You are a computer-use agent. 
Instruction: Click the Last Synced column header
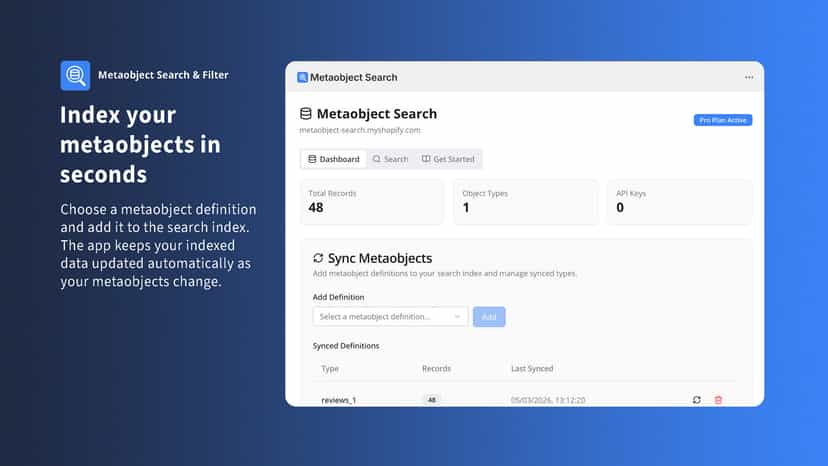(532, 369)
